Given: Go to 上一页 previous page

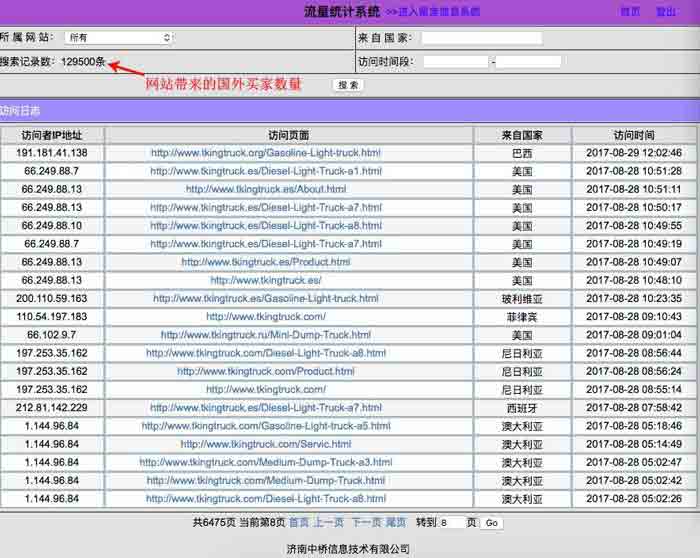Looking at the screenshot, I should [329, 522].
